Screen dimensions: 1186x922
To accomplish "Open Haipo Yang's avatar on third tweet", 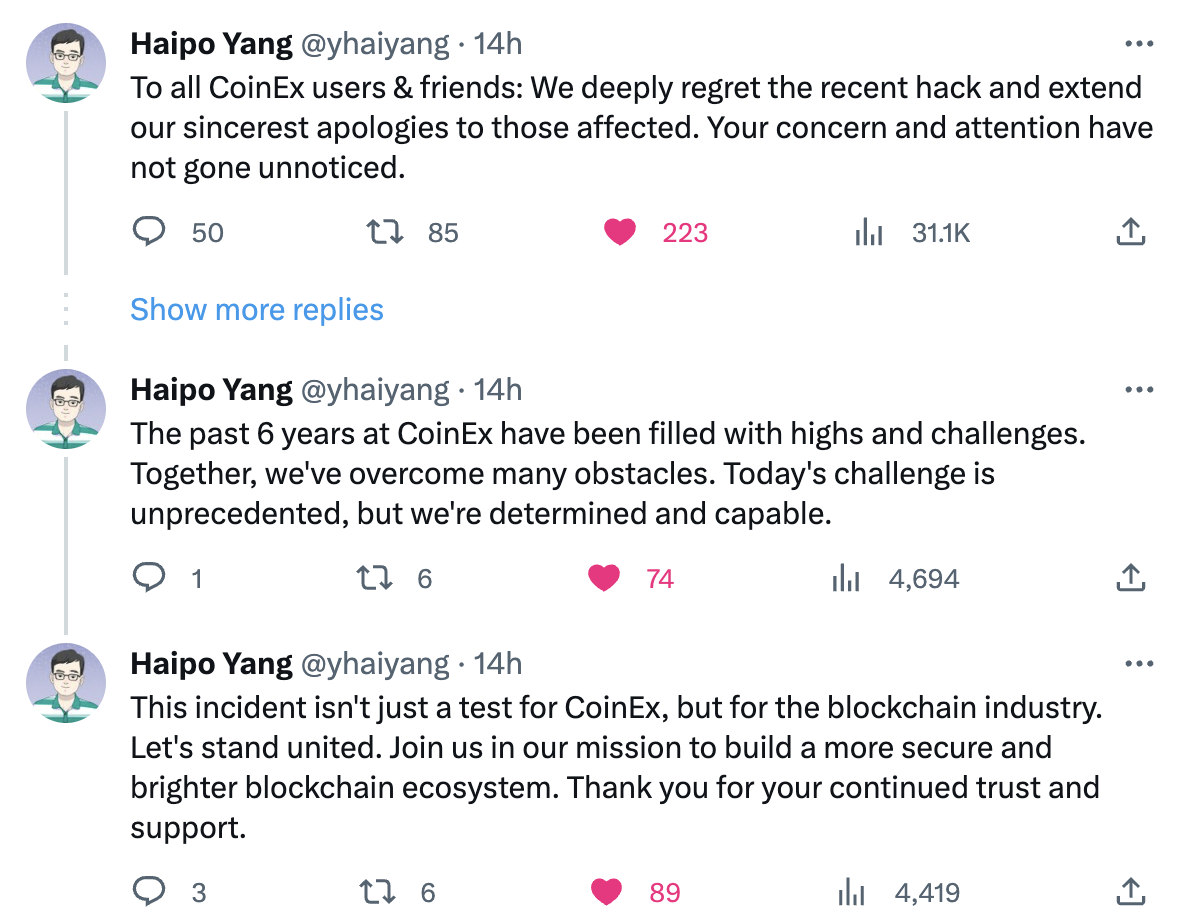I will click(x=66, y=683).
